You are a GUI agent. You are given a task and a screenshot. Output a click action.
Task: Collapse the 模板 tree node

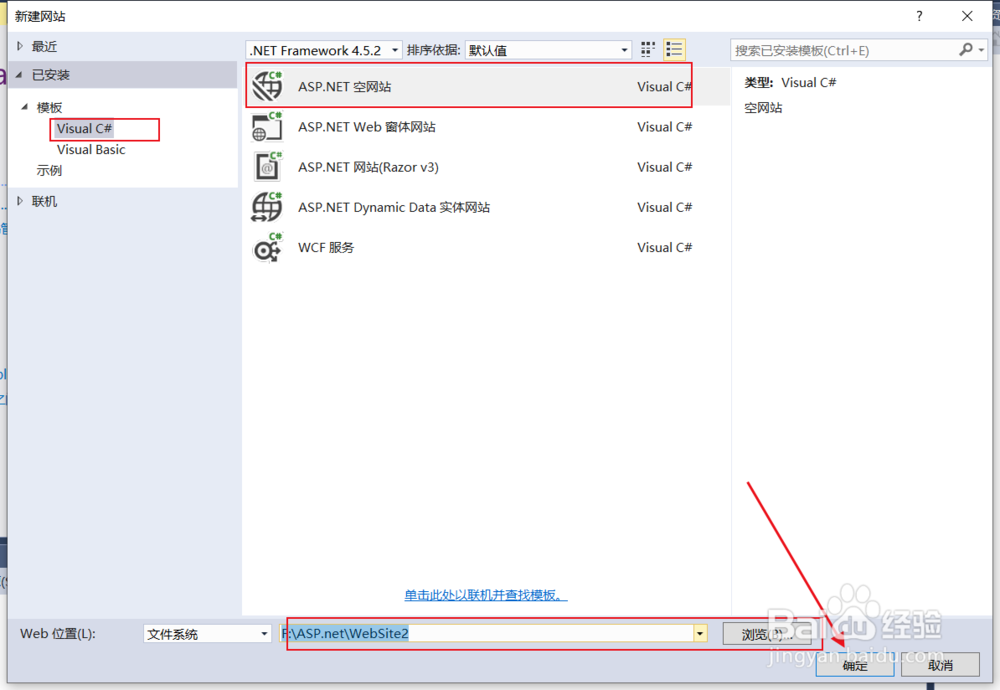tap(25, 106)
